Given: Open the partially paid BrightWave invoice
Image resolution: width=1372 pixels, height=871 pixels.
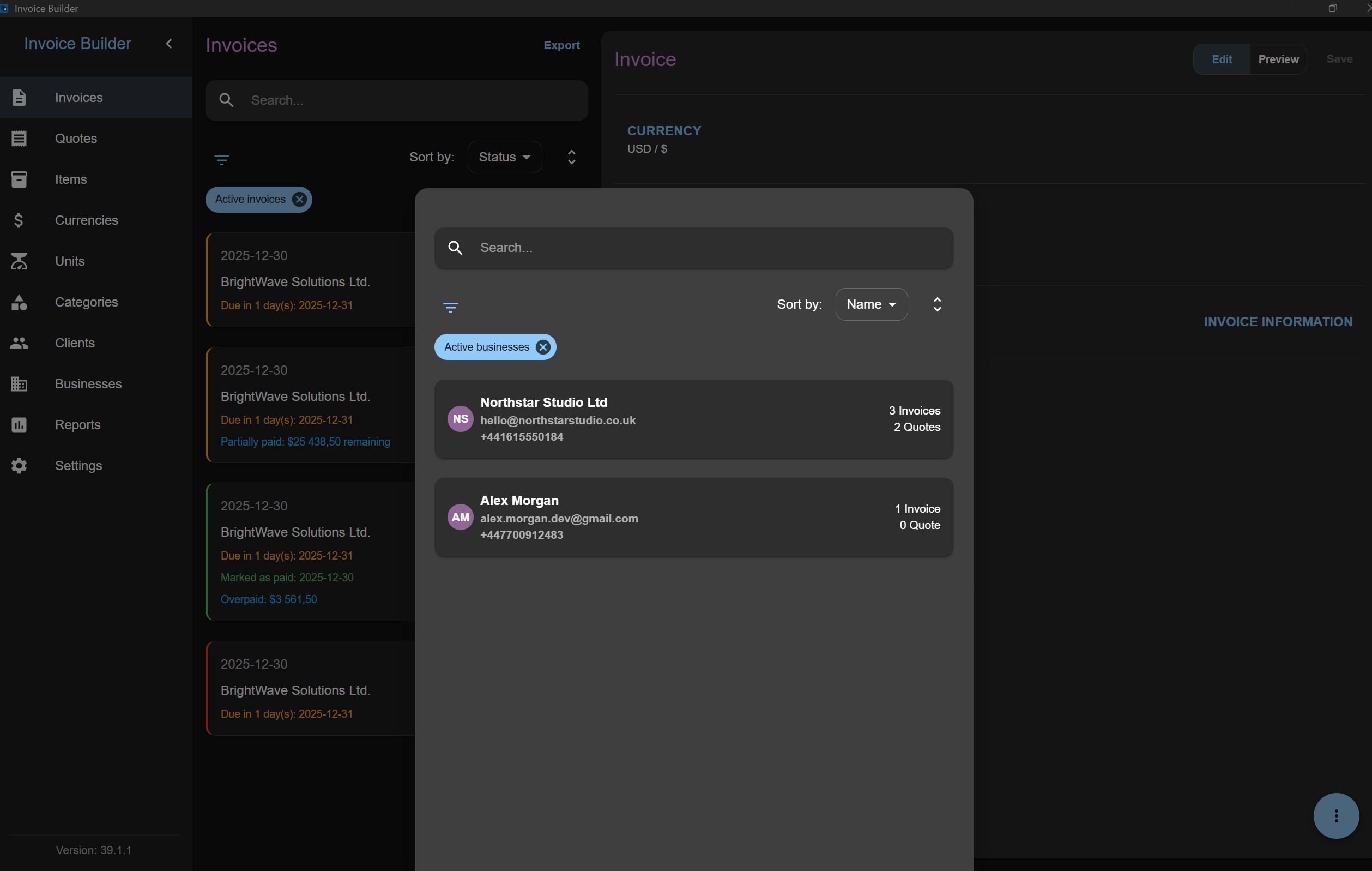Looking at the screenshot, I should [311, 405].
